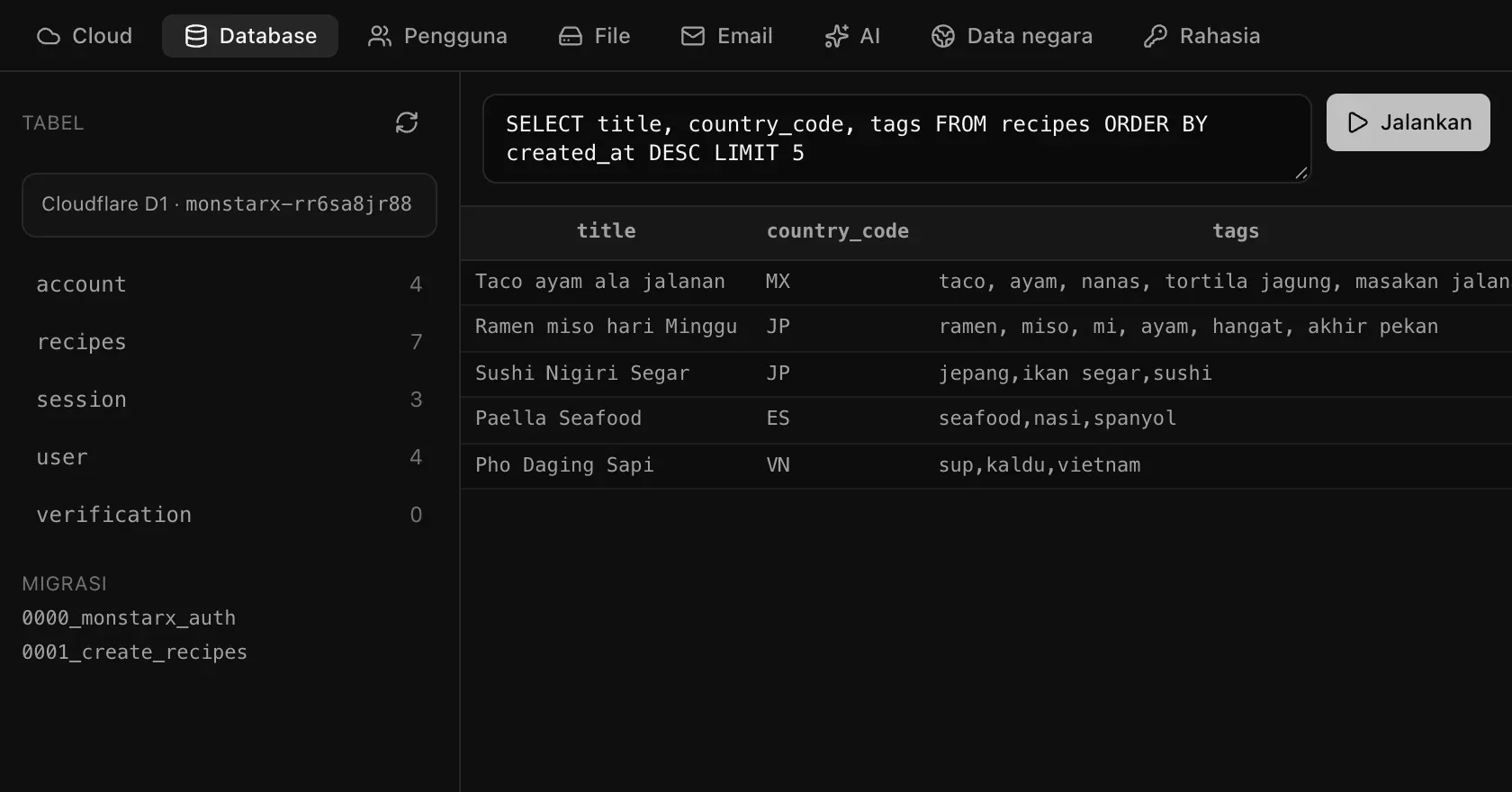Open the Rahasia tab
1512x792 pixels.
tap(1202, 36)
